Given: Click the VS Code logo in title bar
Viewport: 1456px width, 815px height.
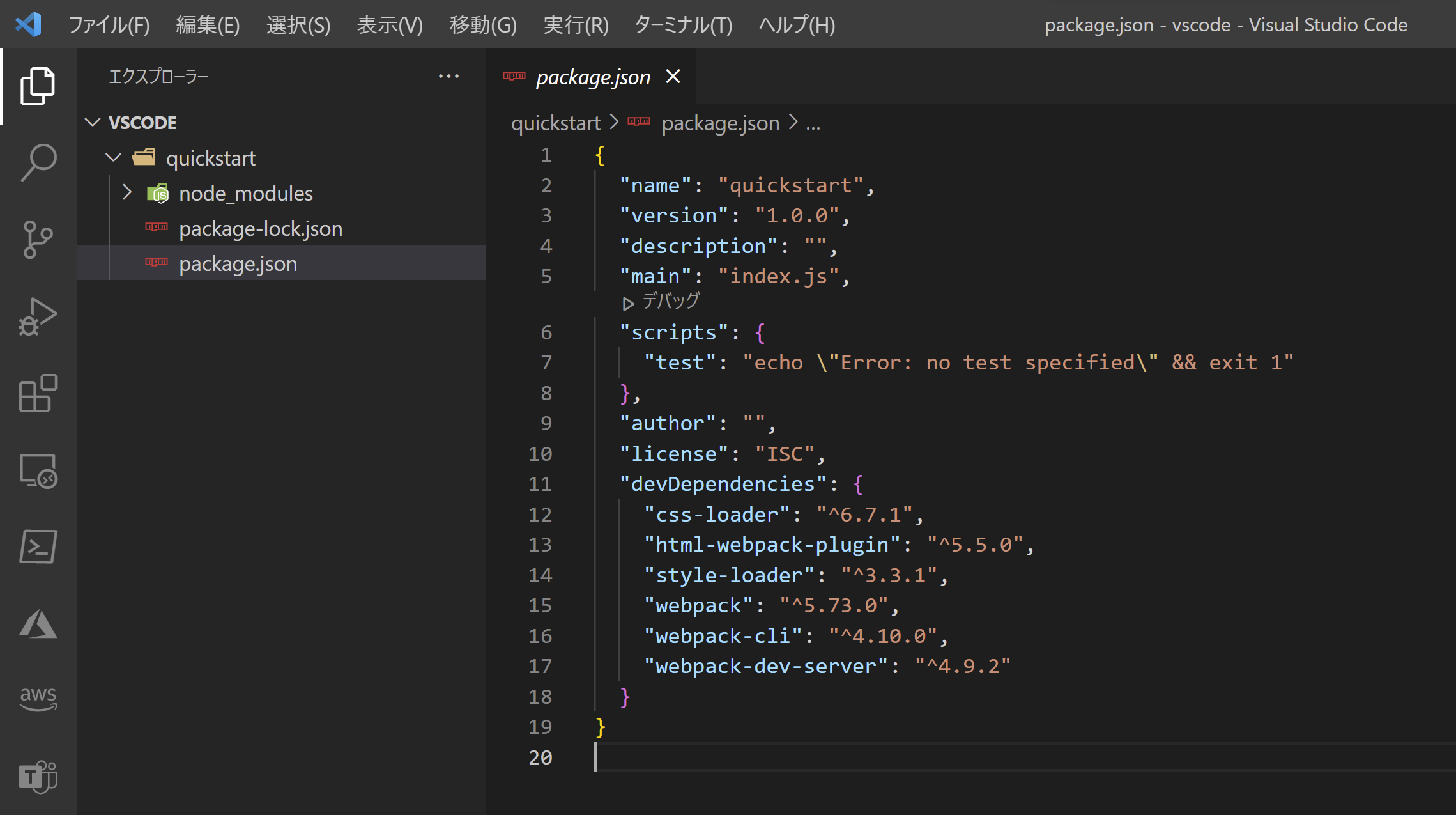Looking at the screenshot, I should click(x=28, y=24).
